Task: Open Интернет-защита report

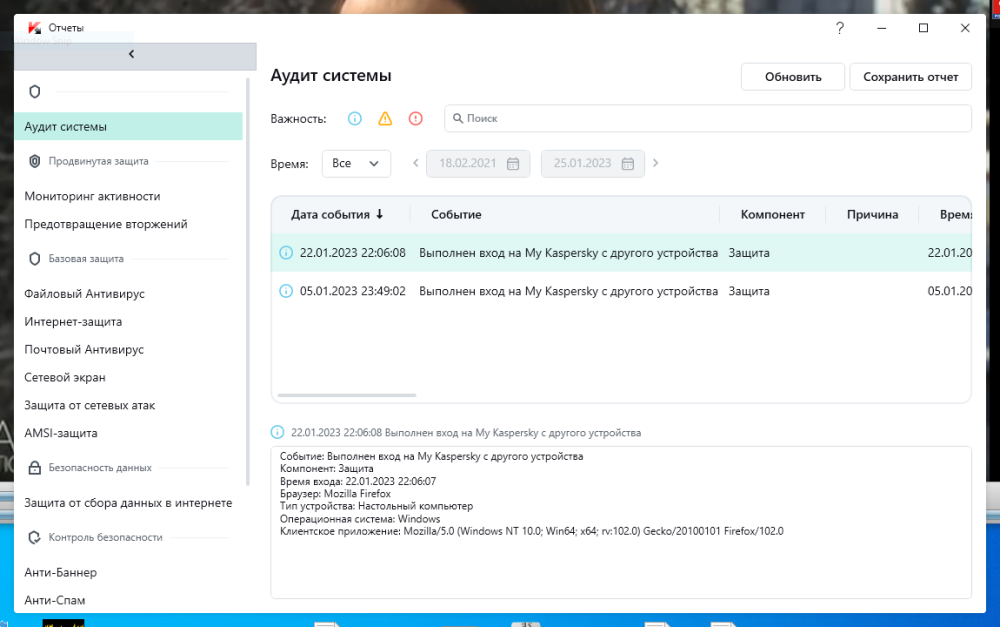Action: [x=73, y=322]
